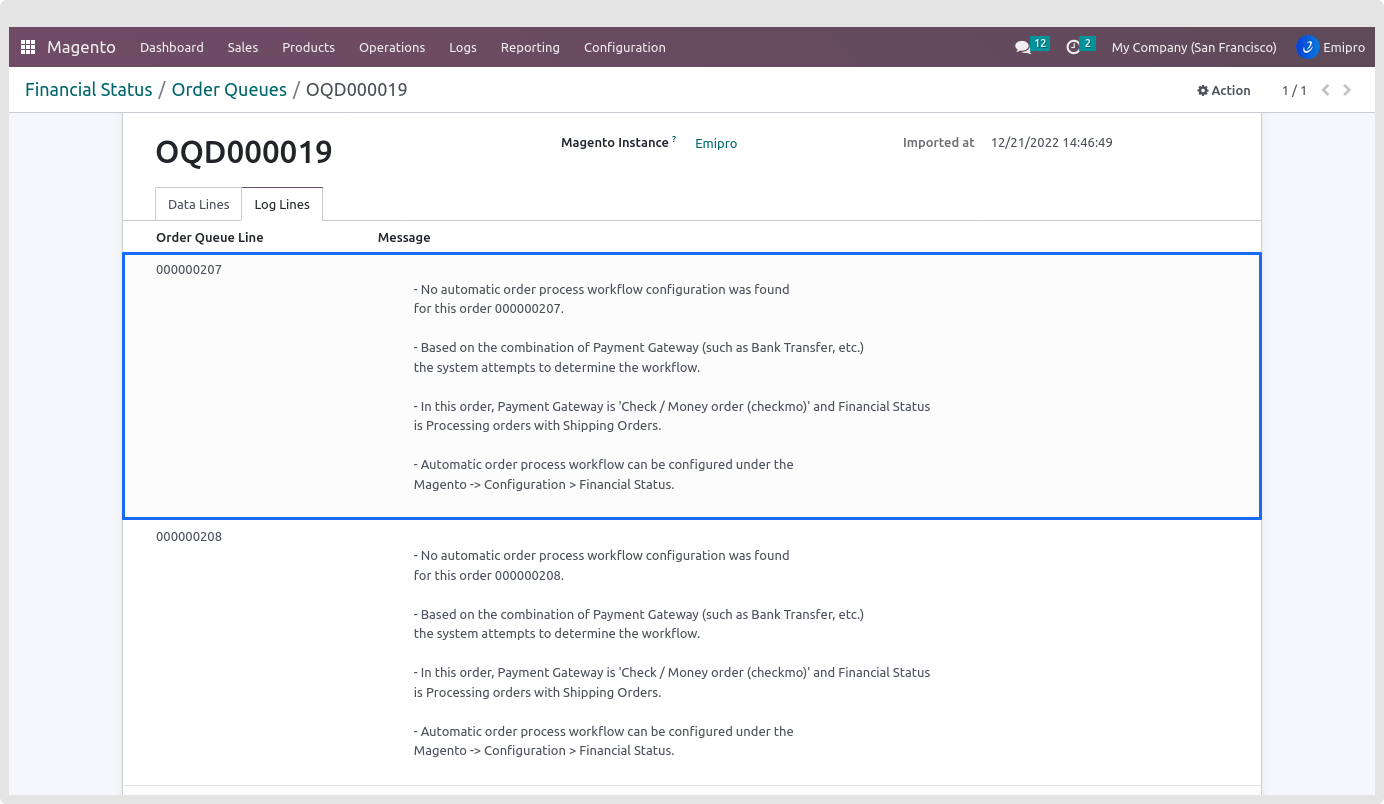Navigate to Financial Status breadcrumb
This screenshot has width=1384, height=804.
[88, 90]
